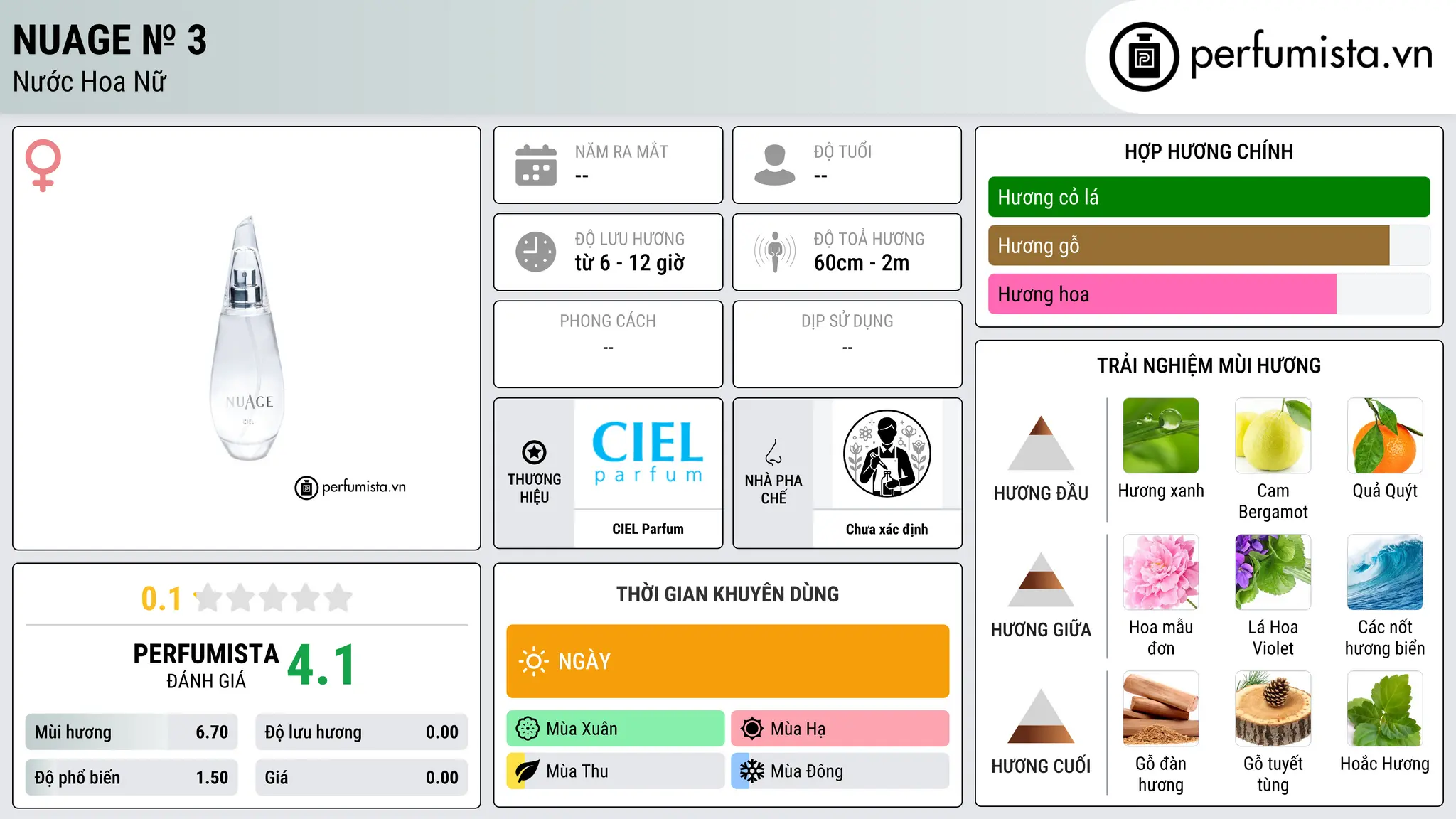Image resolution: width=1456 pixels, height=819 pixels.
Task: Click the sun icon in the Ngày bar
Action: [534, 661]
